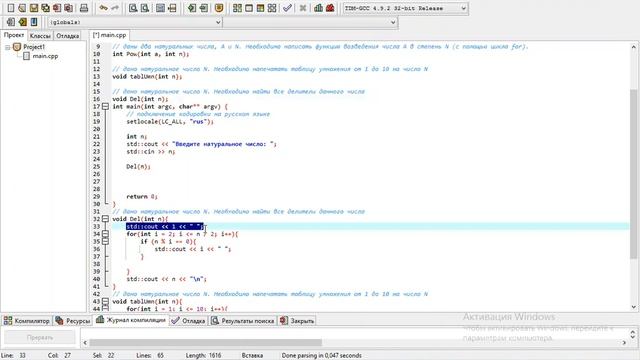Start debugging with the checkmark icon
Screen dimensions: 640x360
(x=287, y=8)
